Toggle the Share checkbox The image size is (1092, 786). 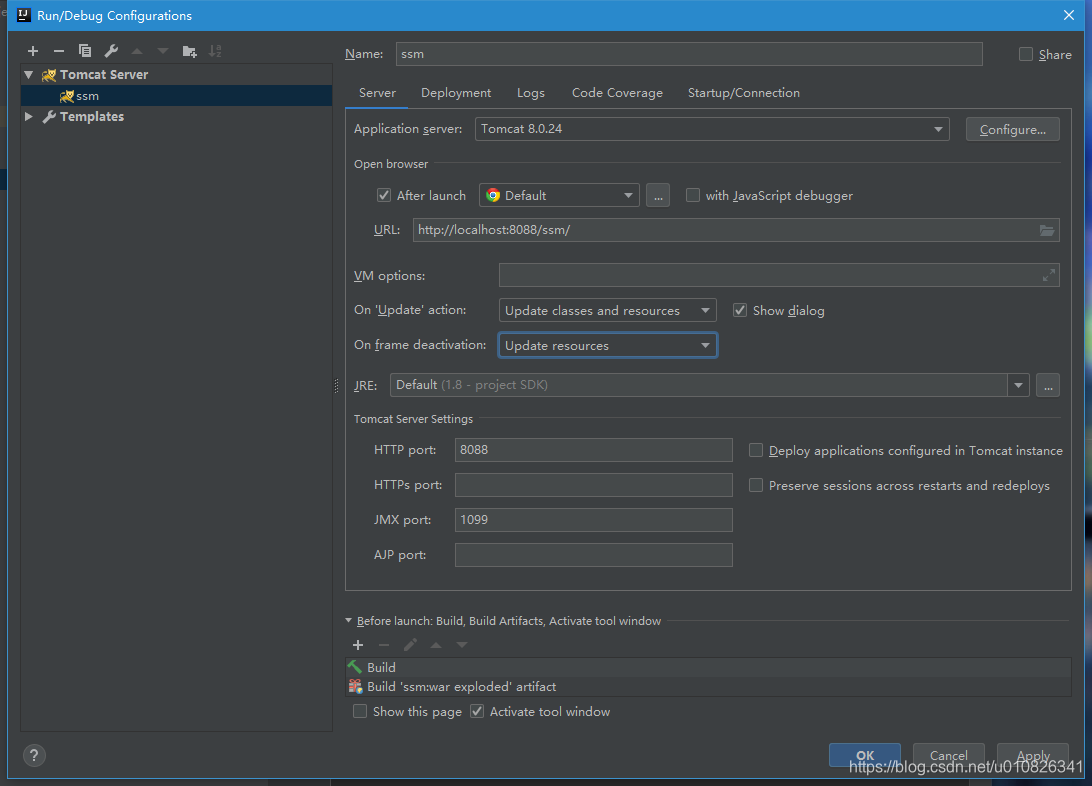click(x=1026, y=54)
